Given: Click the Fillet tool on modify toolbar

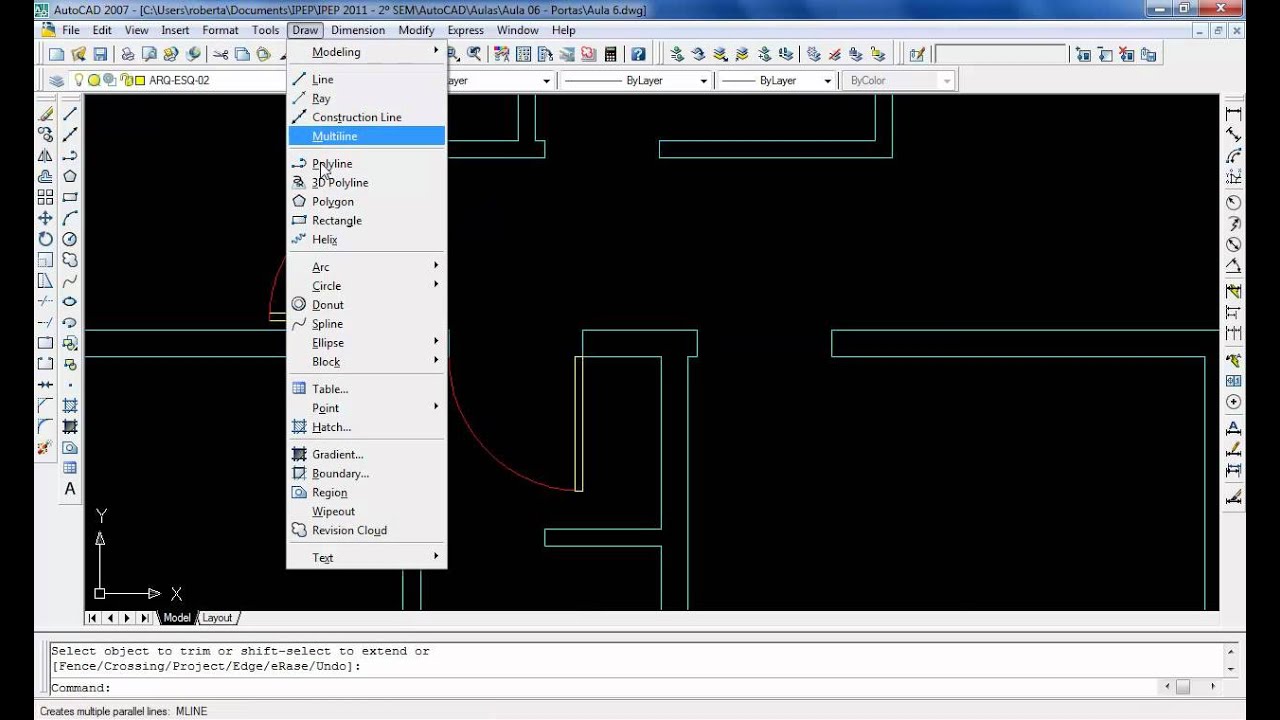Looking at the screenshot, I should [45, 427].
